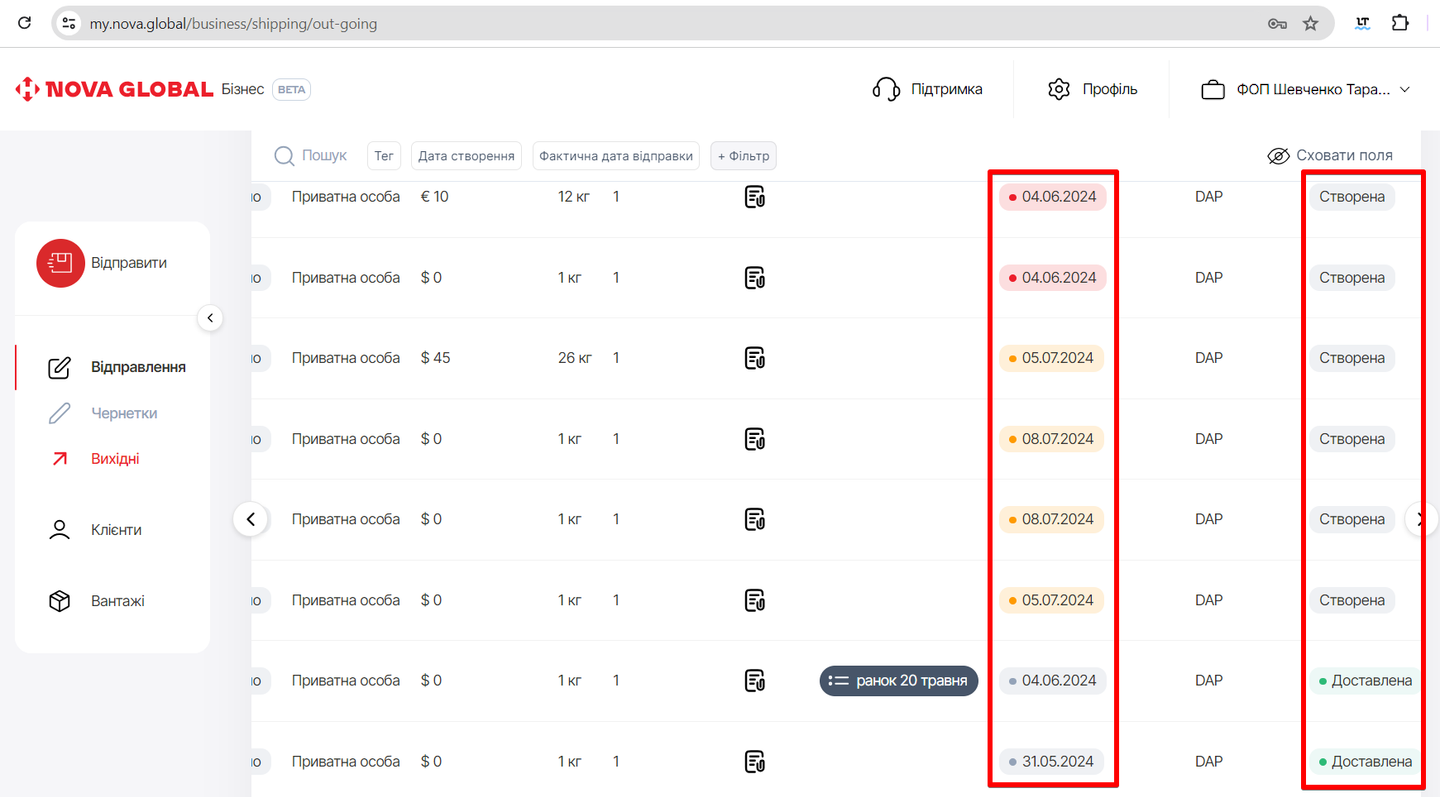Screen dimensions: 1440x797
Task: Expand ФОП Шевченко account dropdown
Action: (x=1404, y=89)
